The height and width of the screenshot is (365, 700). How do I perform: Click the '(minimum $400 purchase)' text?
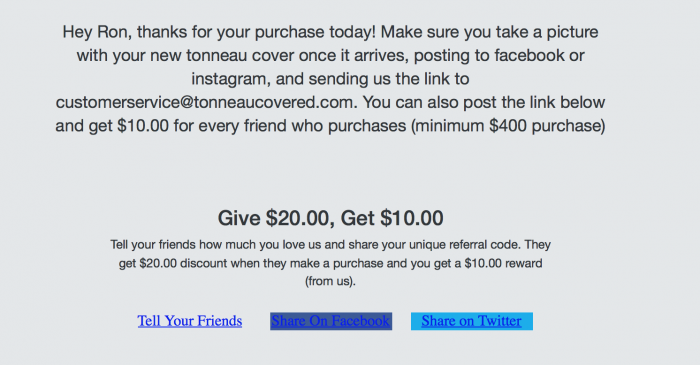(508, 126)
